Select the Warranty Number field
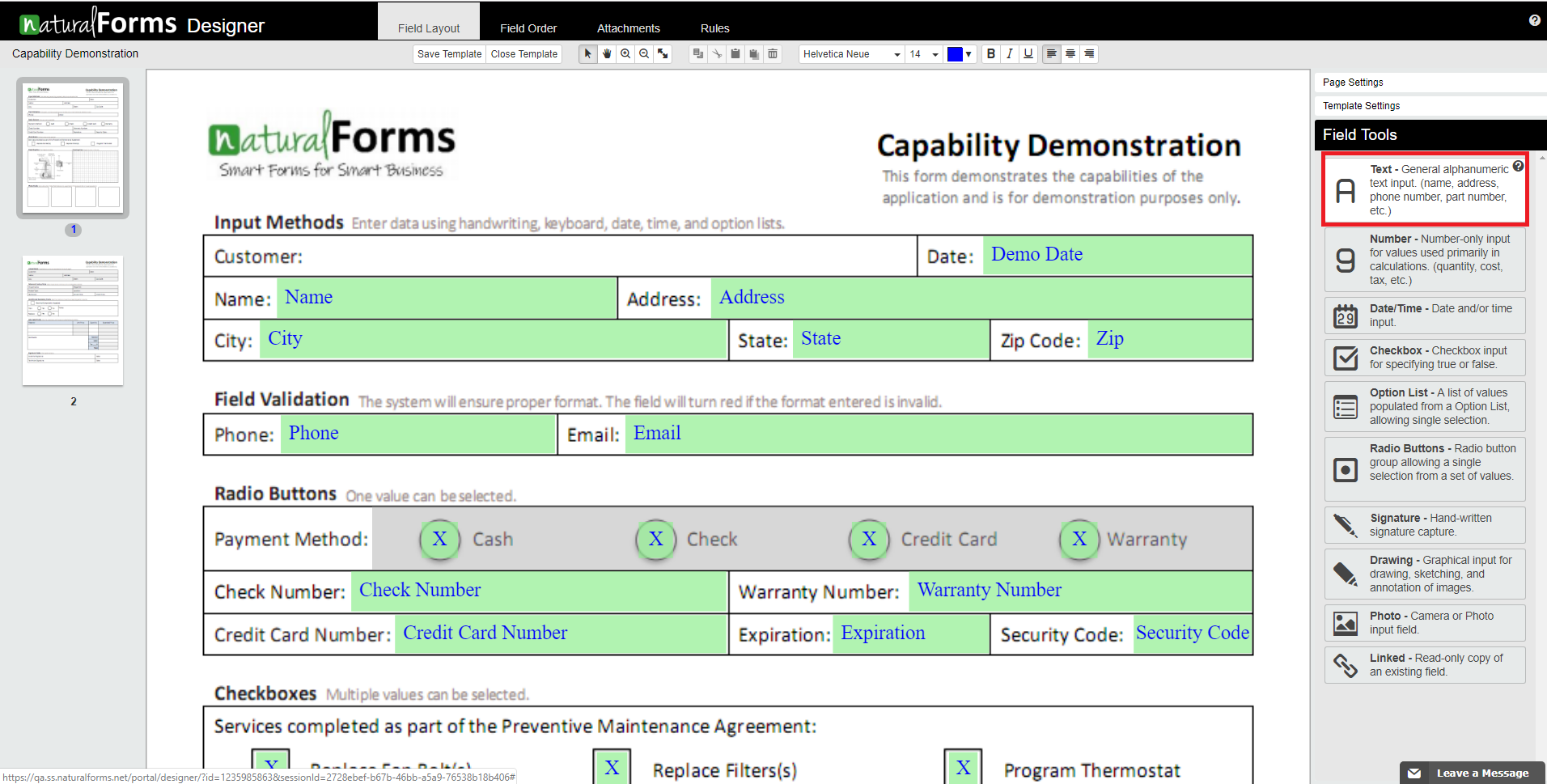The width and height of the screenshot is (1547, 784). click(1080, 591)
